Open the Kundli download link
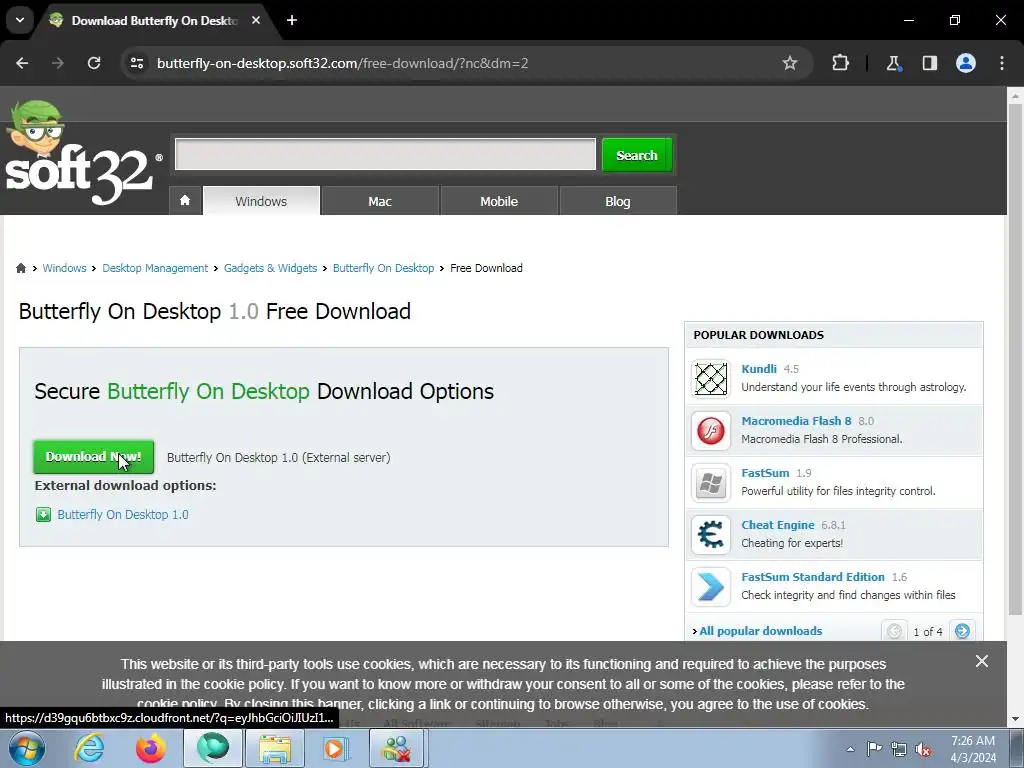This screenshot has height=768, width=1024. [x=759, y=369]
